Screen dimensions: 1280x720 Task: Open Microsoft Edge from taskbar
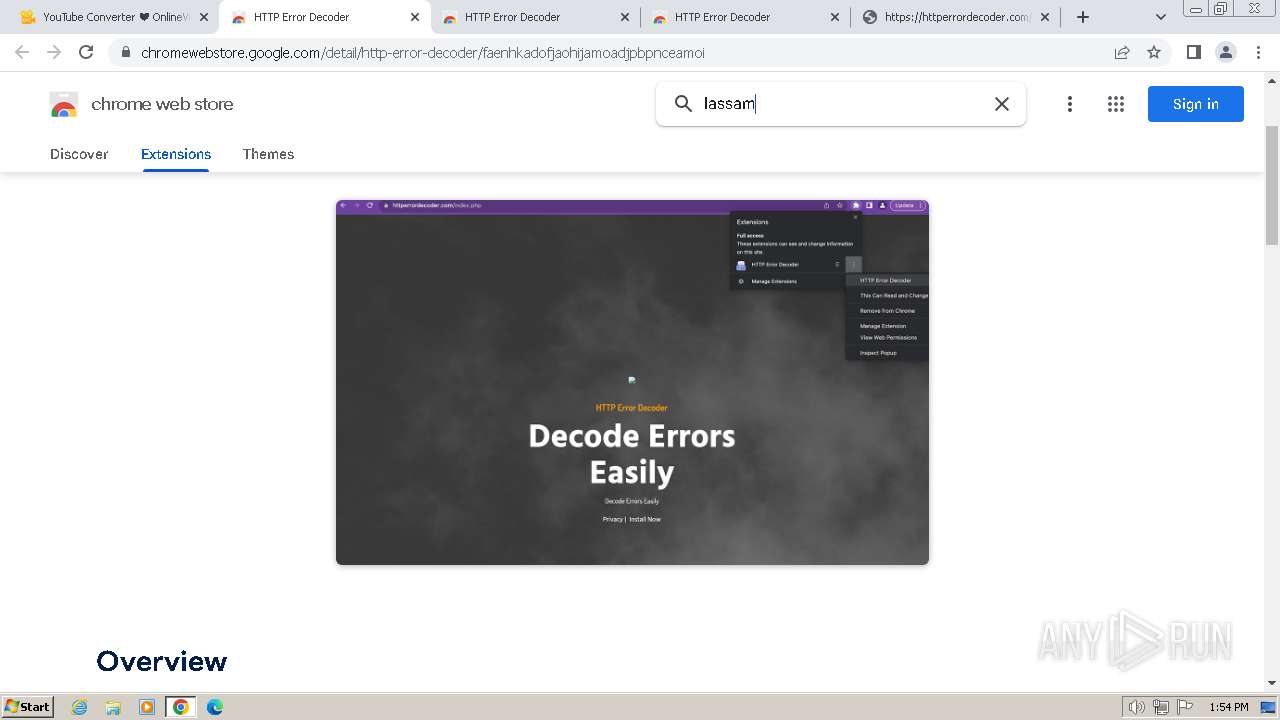[215, 707]
